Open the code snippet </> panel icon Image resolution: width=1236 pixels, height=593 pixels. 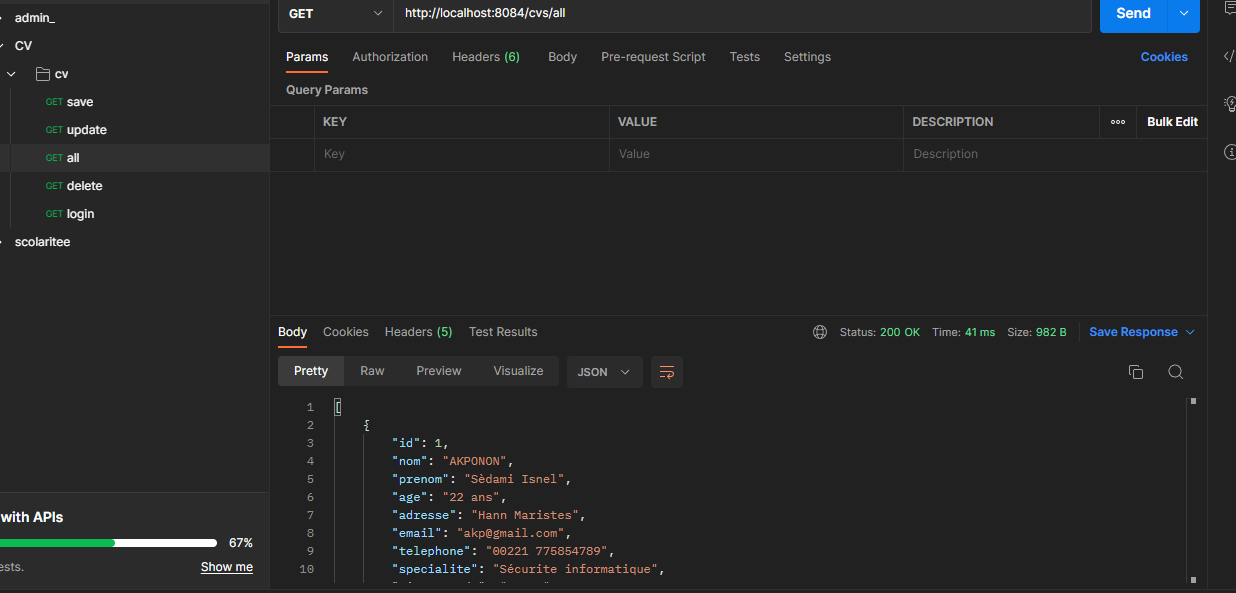click(1228, 57)
